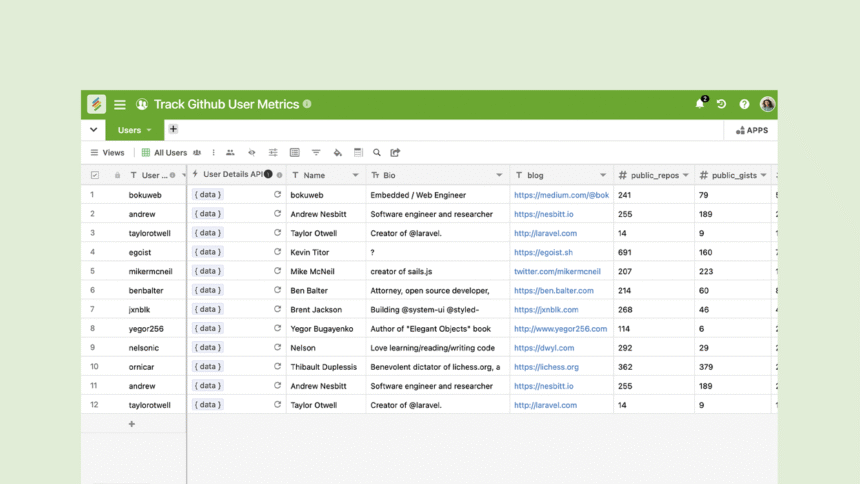Open the Users tab dropdown caret
This screenshot has width=860, height=484.
point(149,130)
